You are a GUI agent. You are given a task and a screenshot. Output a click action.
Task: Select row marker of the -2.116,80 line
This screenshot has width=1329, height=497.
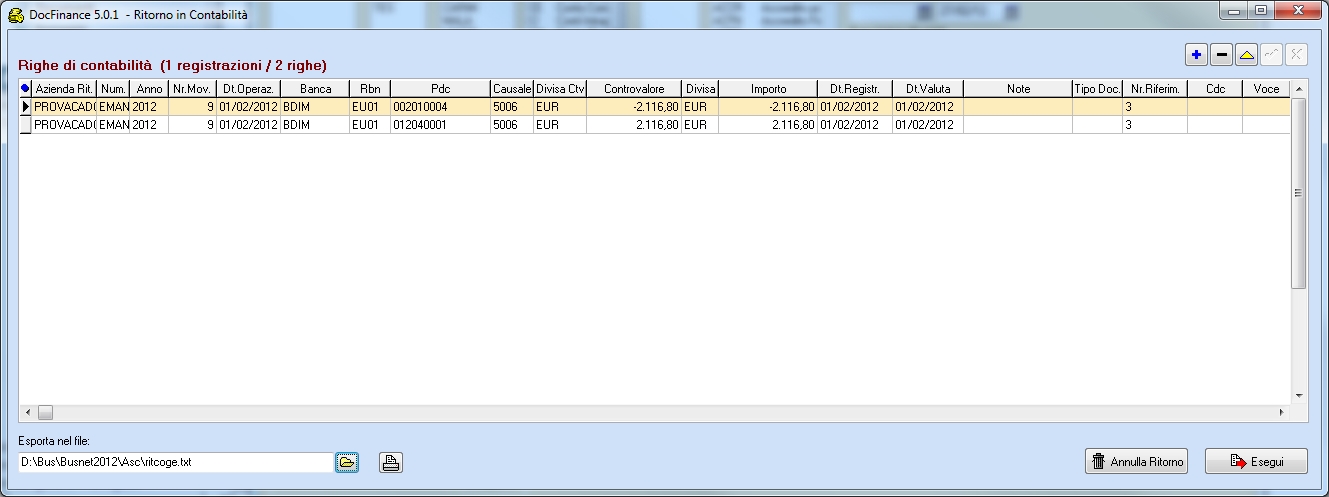coord(25,106)
